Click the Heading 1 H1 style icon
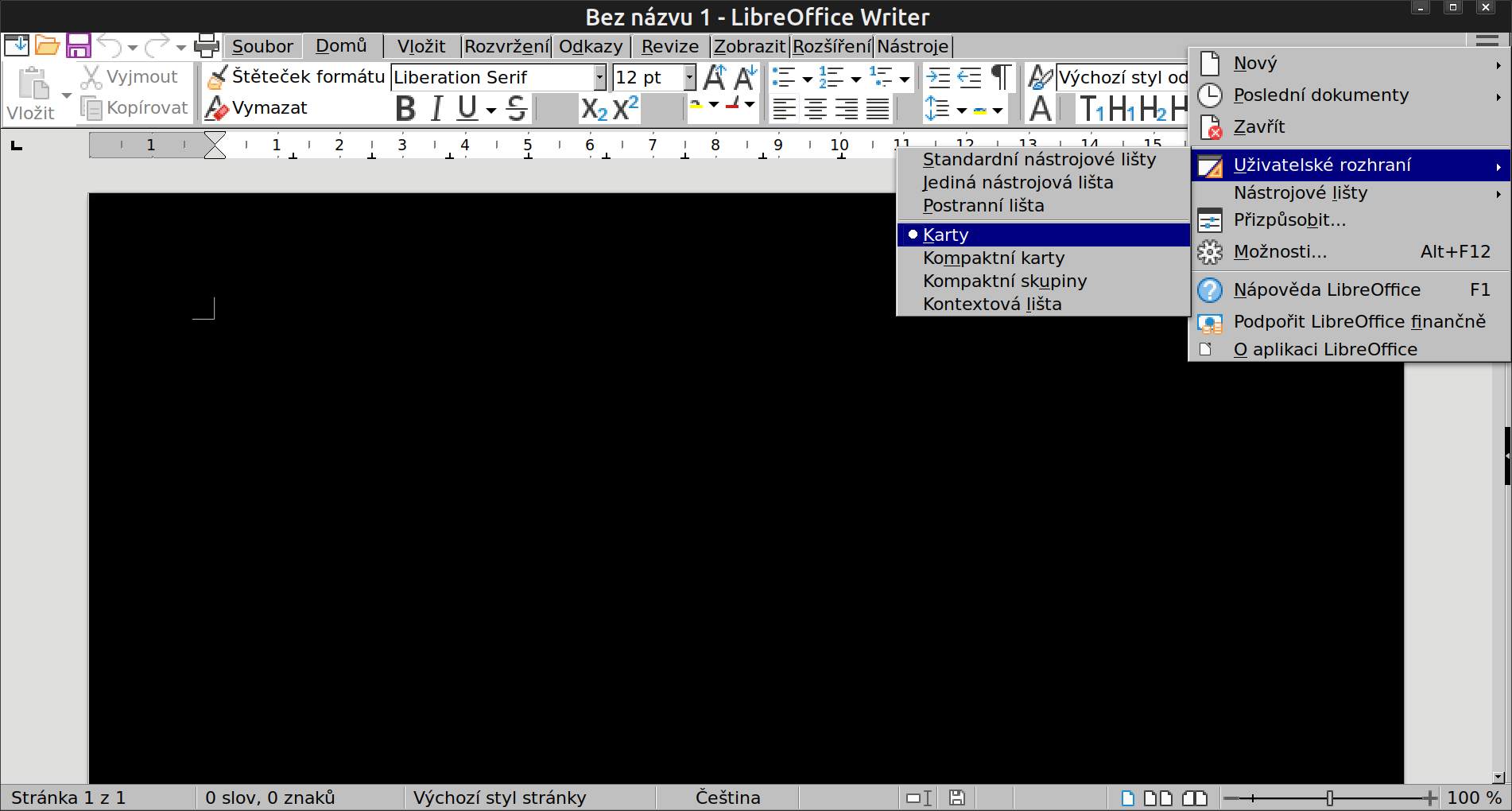 coord(1122,108)
